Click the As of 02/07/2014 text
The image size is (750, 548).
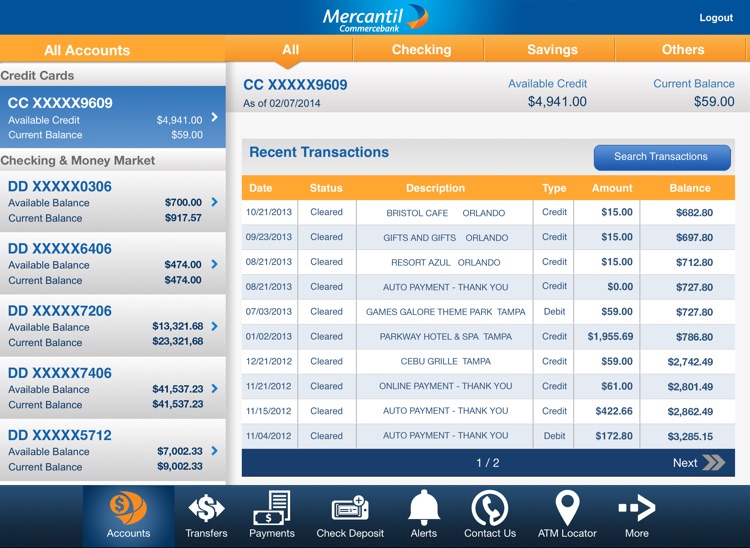[282, 103]
